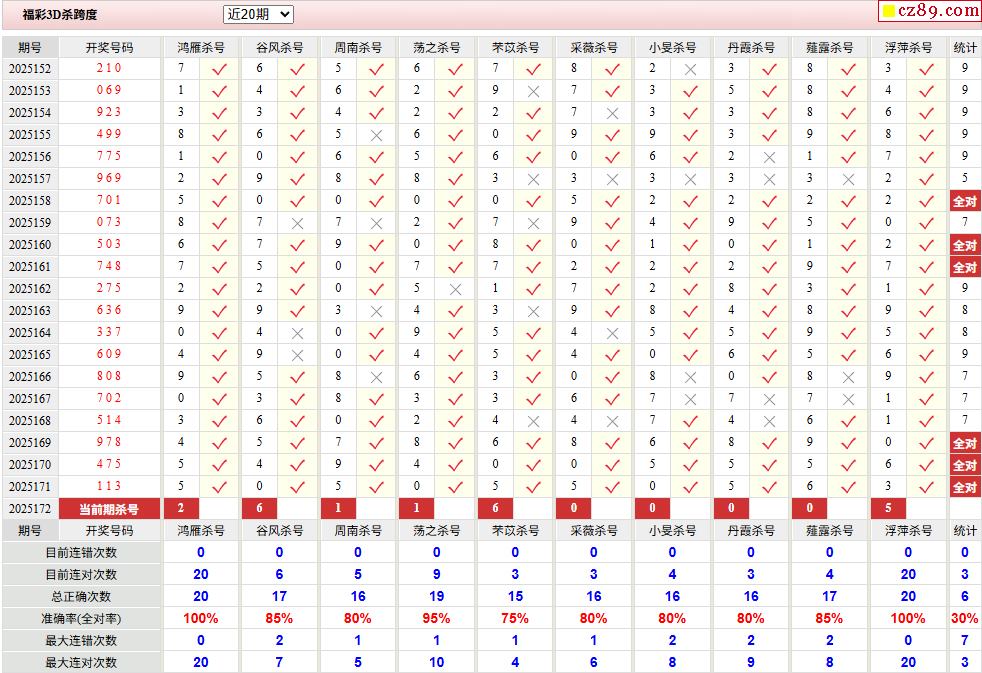Click the top header 鸿雁杀号
The image size is (982, 673).
point(200,48)
